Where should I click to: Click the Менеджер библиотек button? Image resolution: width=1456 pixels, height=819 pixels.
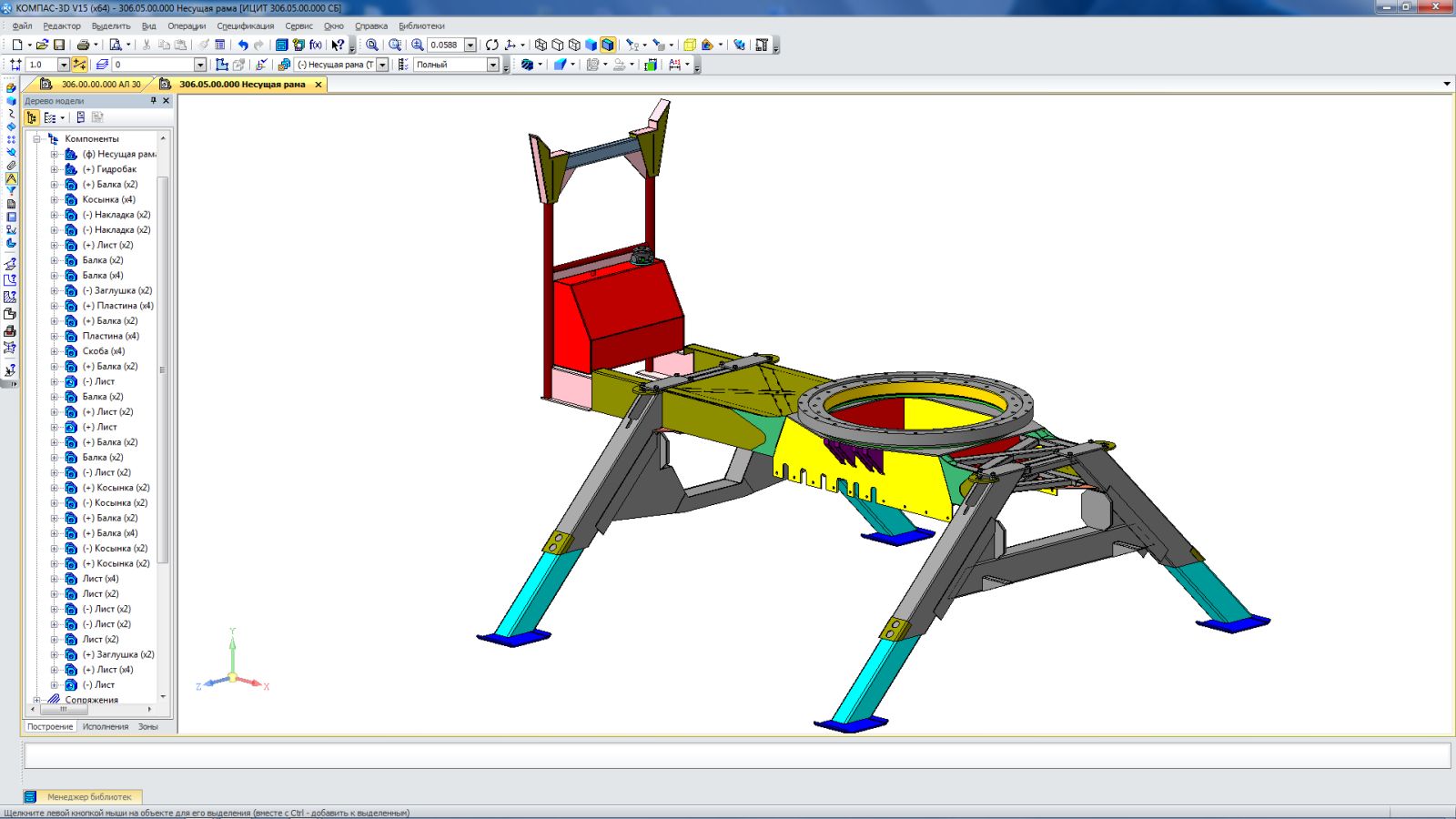89,797
